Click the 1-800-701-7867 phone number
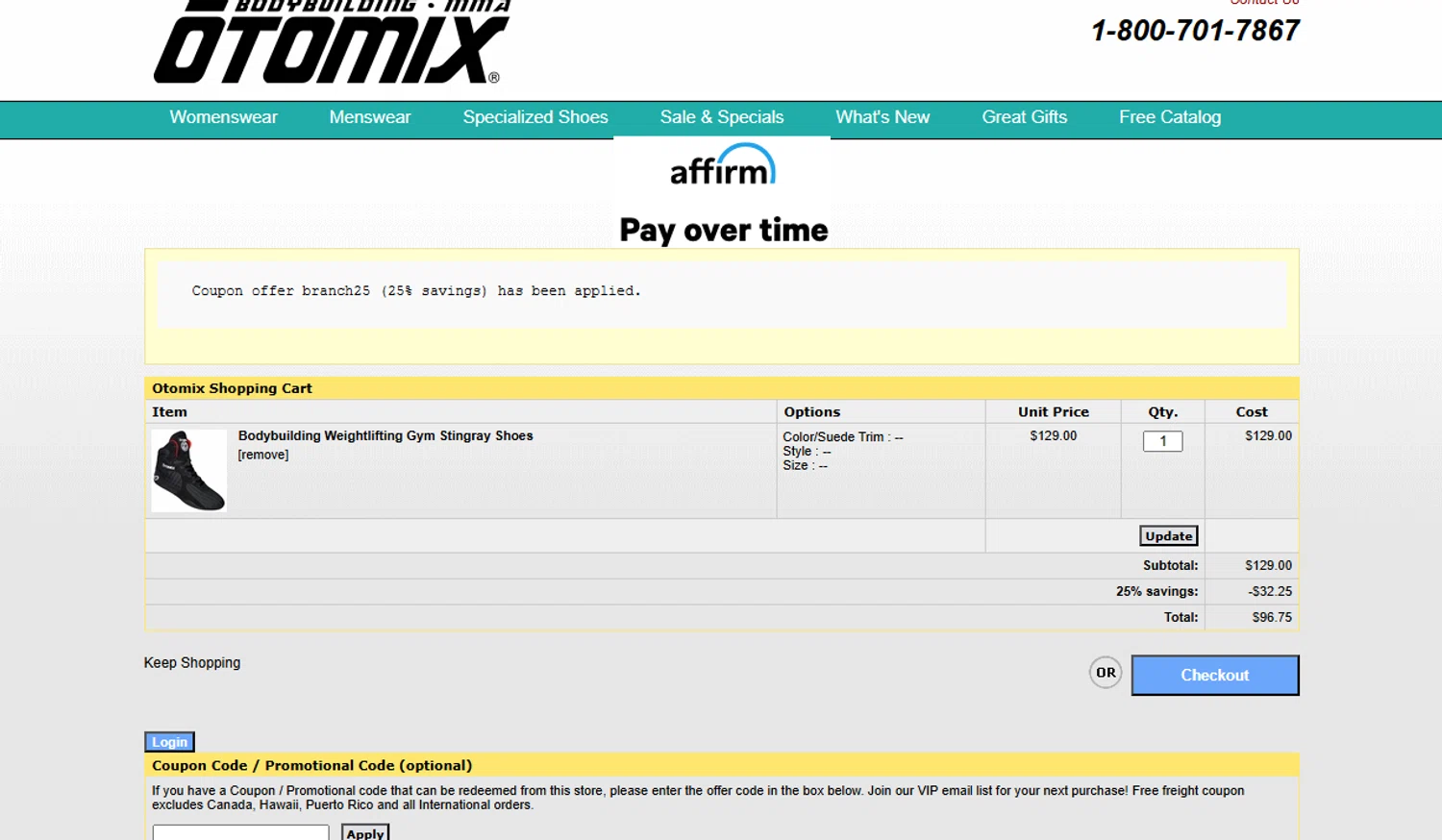Screen dimensions: 1442x840 click(x=1195, y=31)
